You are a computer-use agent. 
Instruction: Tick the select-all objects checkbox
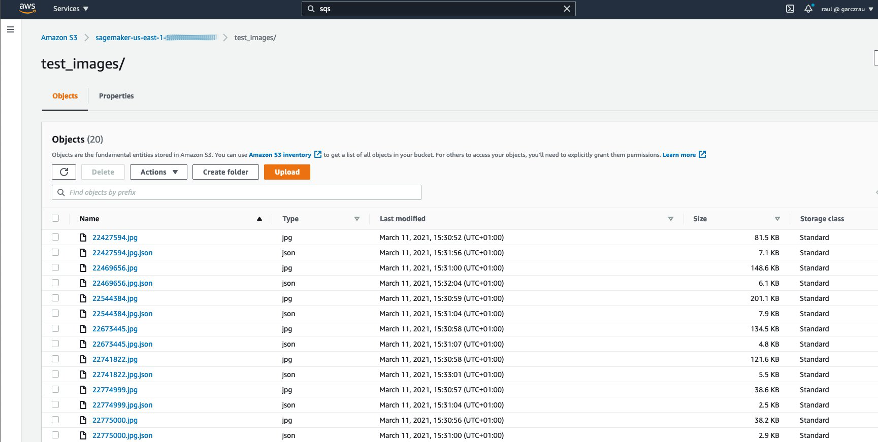[55, 219]
